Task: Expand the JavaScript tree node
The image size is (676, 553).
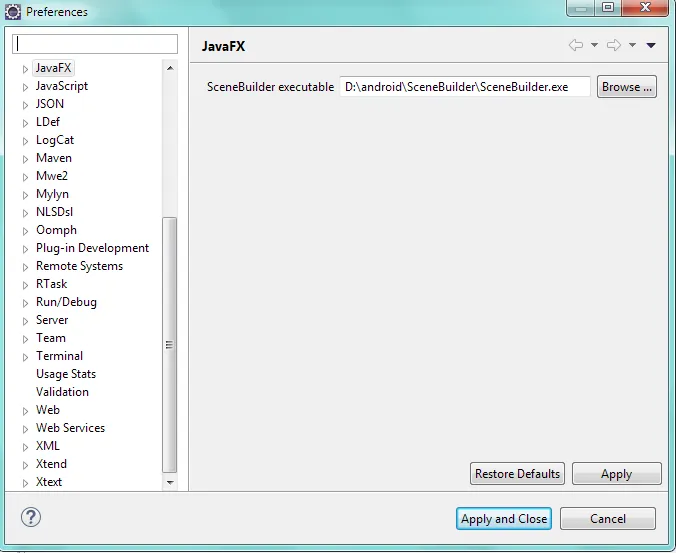Action: point(25,87)
